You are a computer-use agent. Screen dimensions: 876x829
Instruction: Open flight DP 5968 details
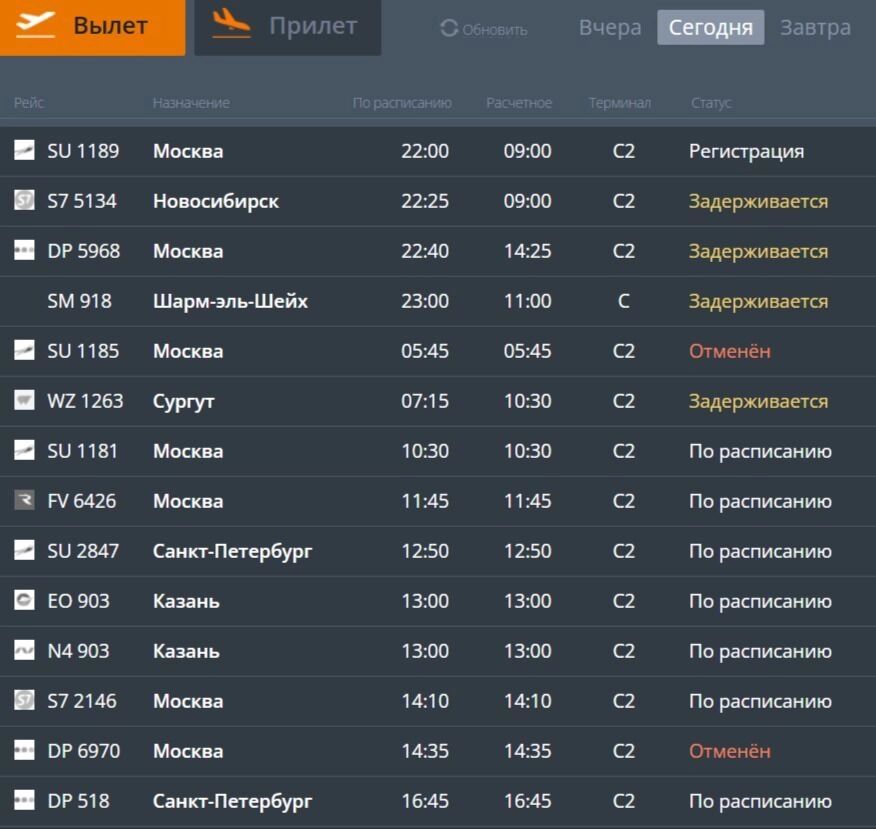coord(438,251)
